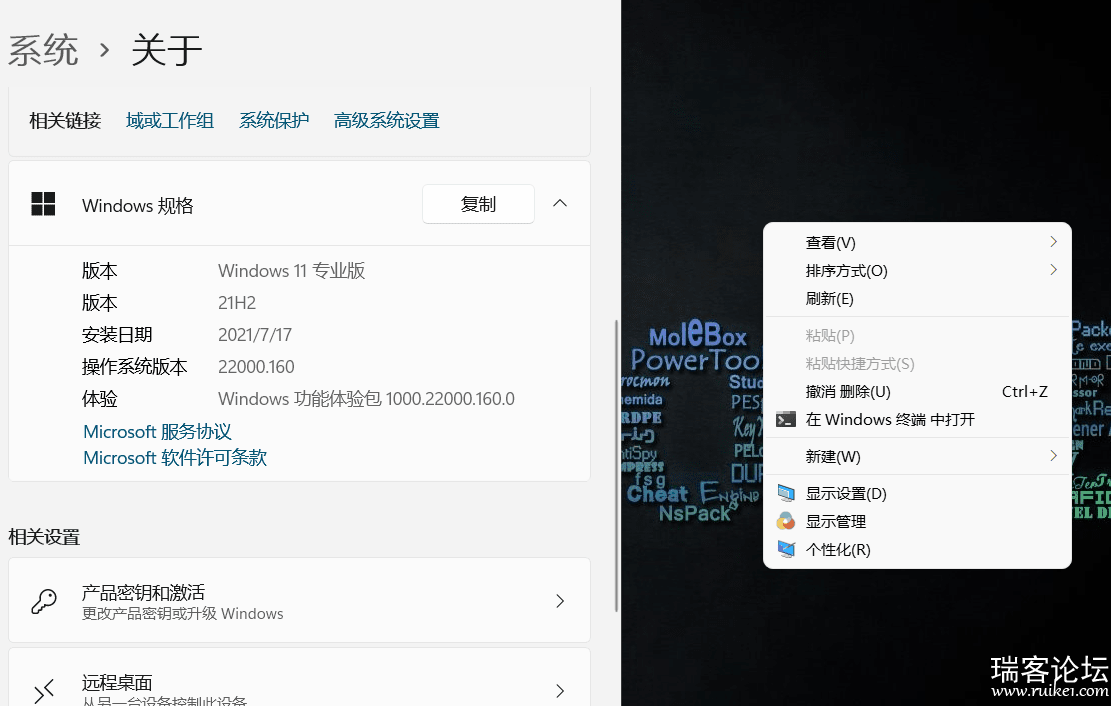This screenshot has width=1114, height=706.
Task: Click Windows 功能体验包 1000.22000.160.0 text
Action: click(x=366, y=398)
